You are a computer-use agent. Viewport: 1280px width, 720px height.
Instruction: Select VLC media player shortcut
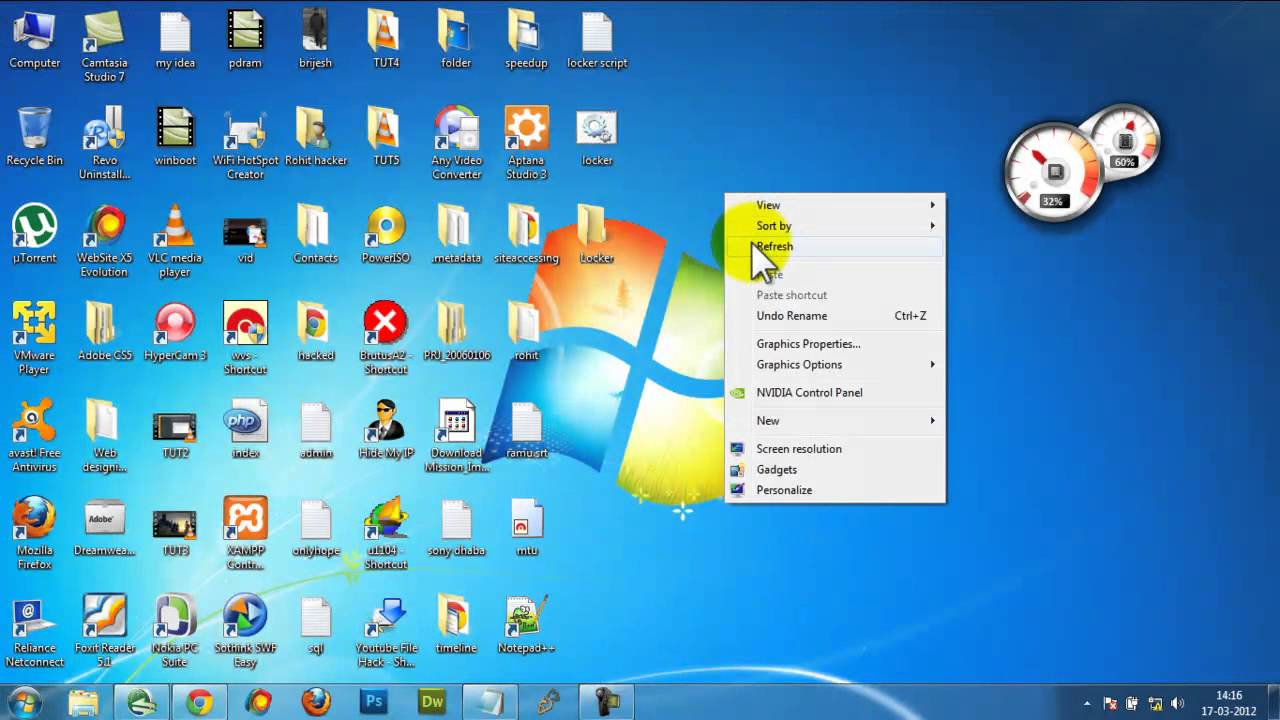(175, 242)
